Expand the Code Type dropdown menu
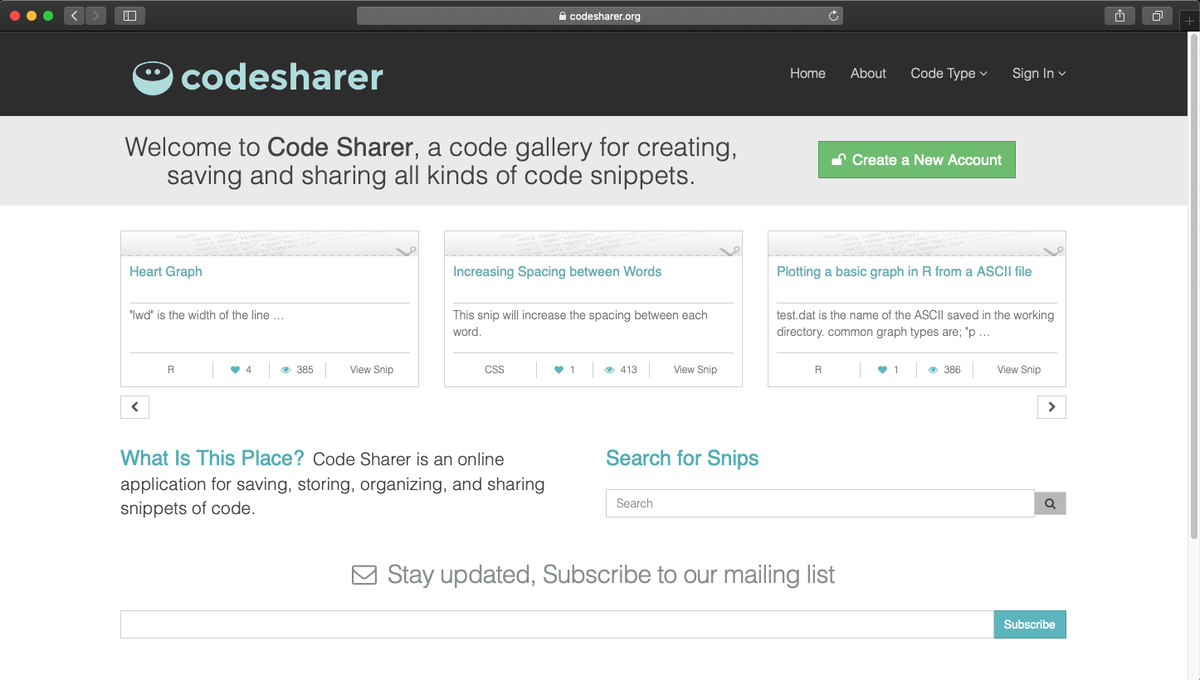This screenshot has height=680, width=1200. point(949,73)
